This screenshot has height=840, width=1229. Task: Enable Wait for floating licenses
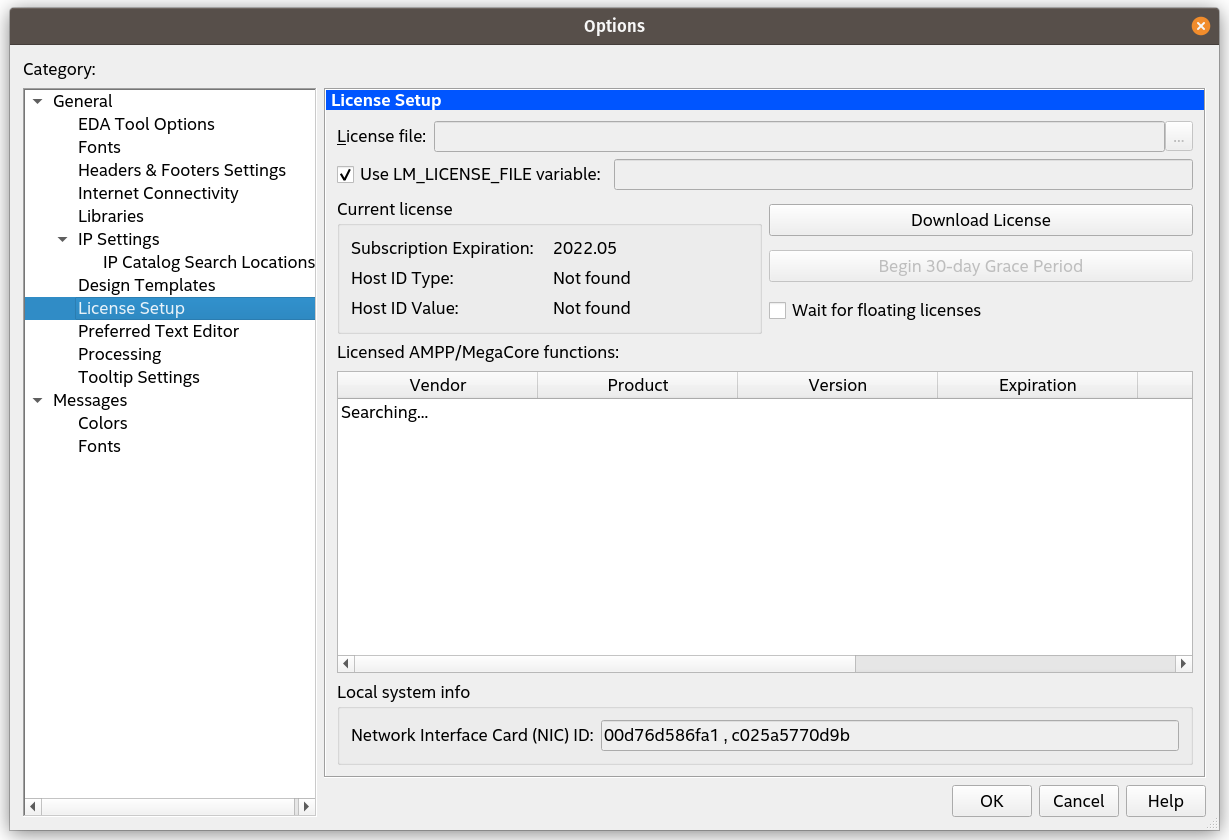pyautogui.click(x=777, y=310)
